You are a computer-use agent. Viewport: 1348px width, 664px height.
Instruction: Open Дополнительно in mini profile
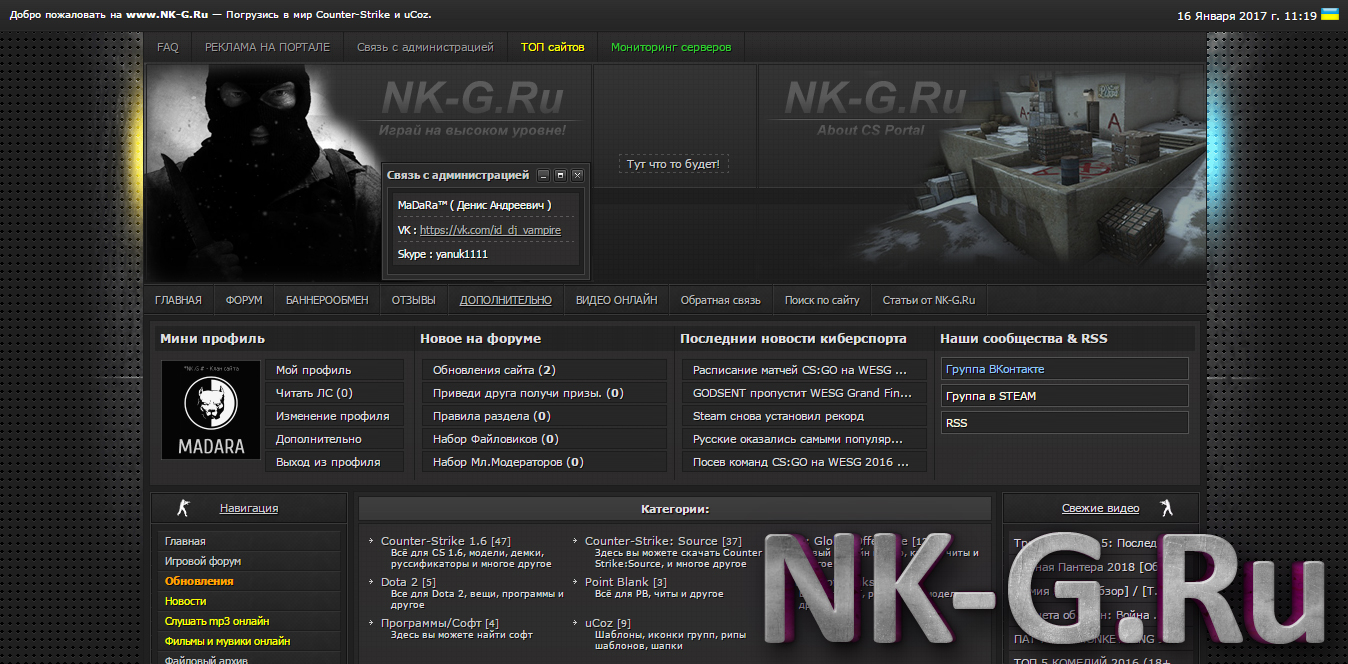pyautogui.click(x=336, y=439)
